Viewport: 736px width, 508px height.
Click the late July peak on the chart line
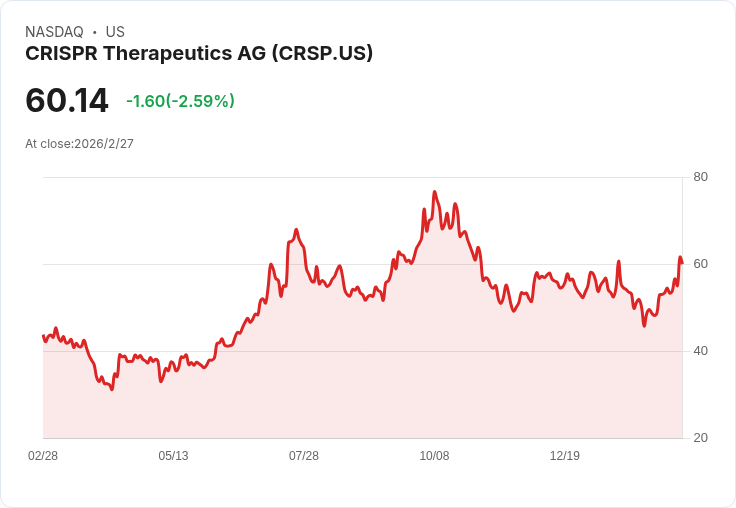tap(296, 230)
